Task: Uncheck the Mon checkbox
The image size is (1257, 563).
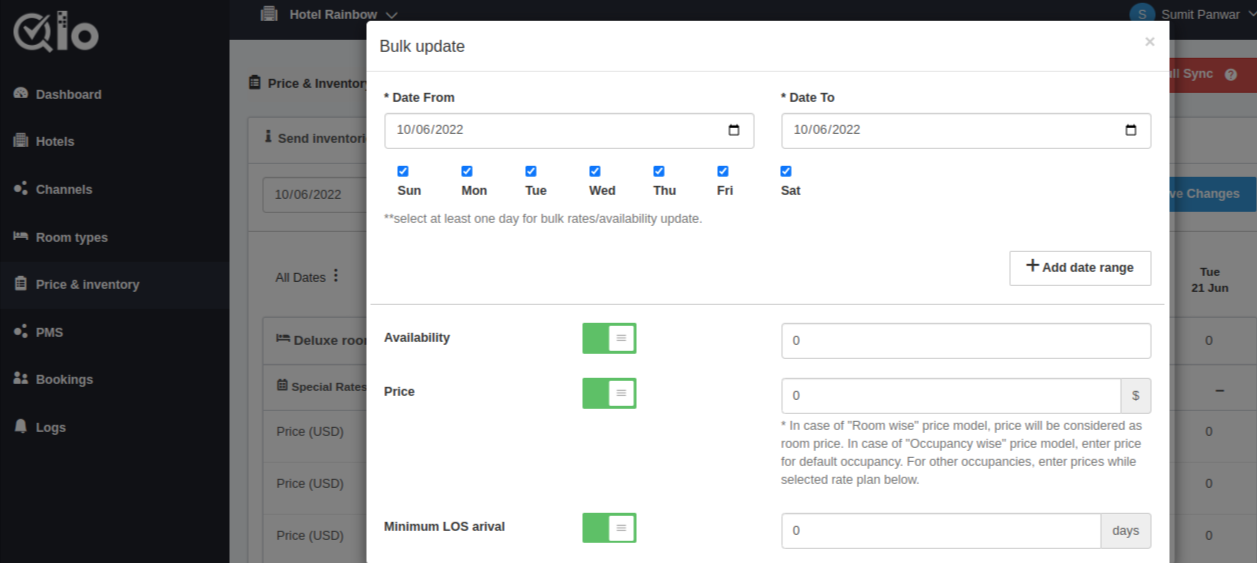Action: point(467,171)
